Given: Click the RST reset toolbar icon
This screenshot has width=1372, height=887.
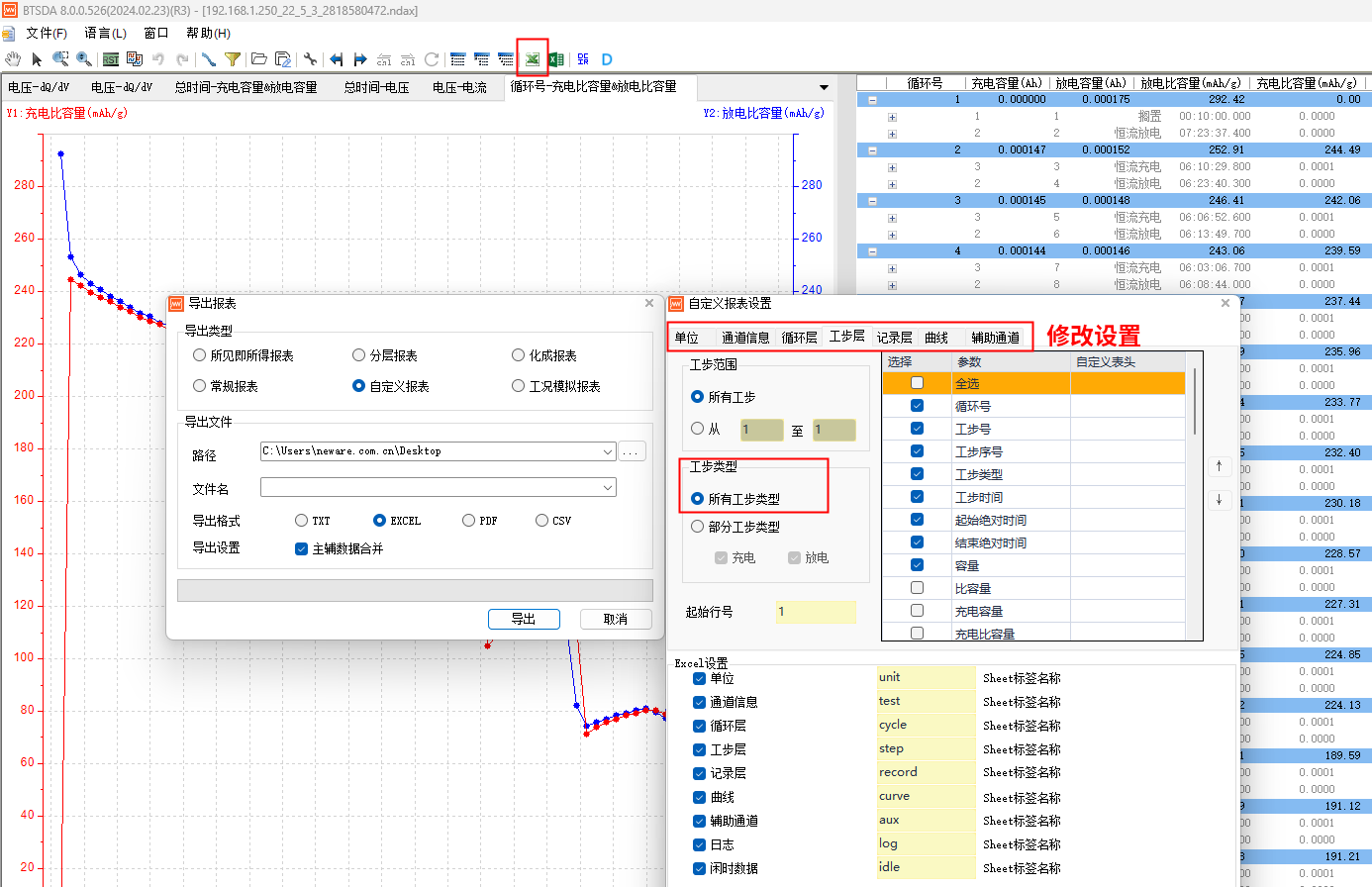Looking at the screenshot, I should [x=111, y=59].
